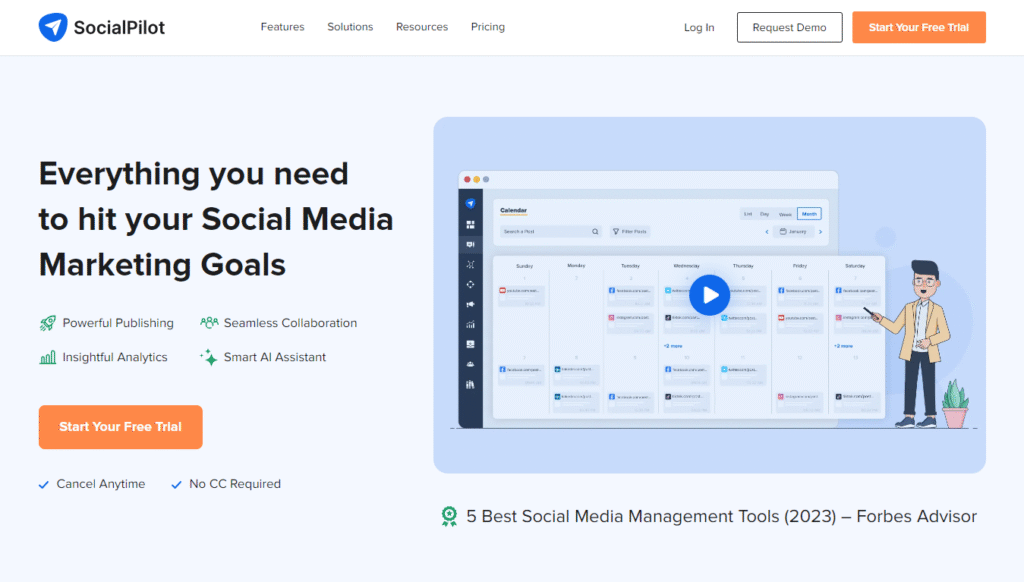Click the Powerful Publishing rocket icon
The image size is (1024, 582).
(x=48, y=323)
